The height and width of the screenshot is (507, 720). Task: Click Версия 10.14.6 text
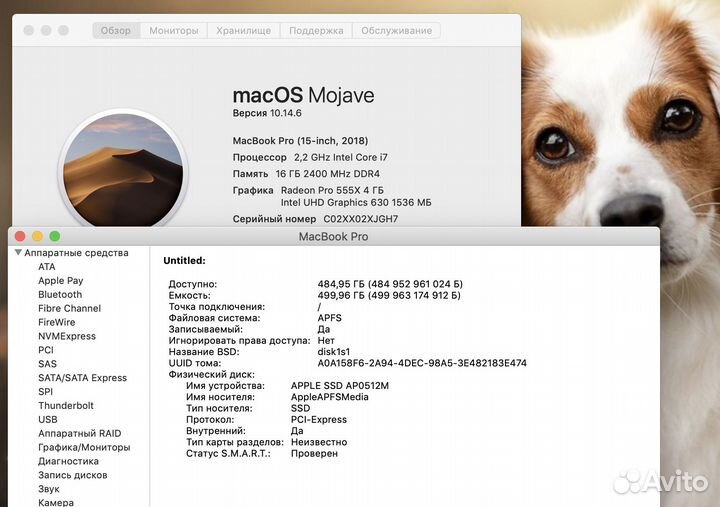pos(267,113)
